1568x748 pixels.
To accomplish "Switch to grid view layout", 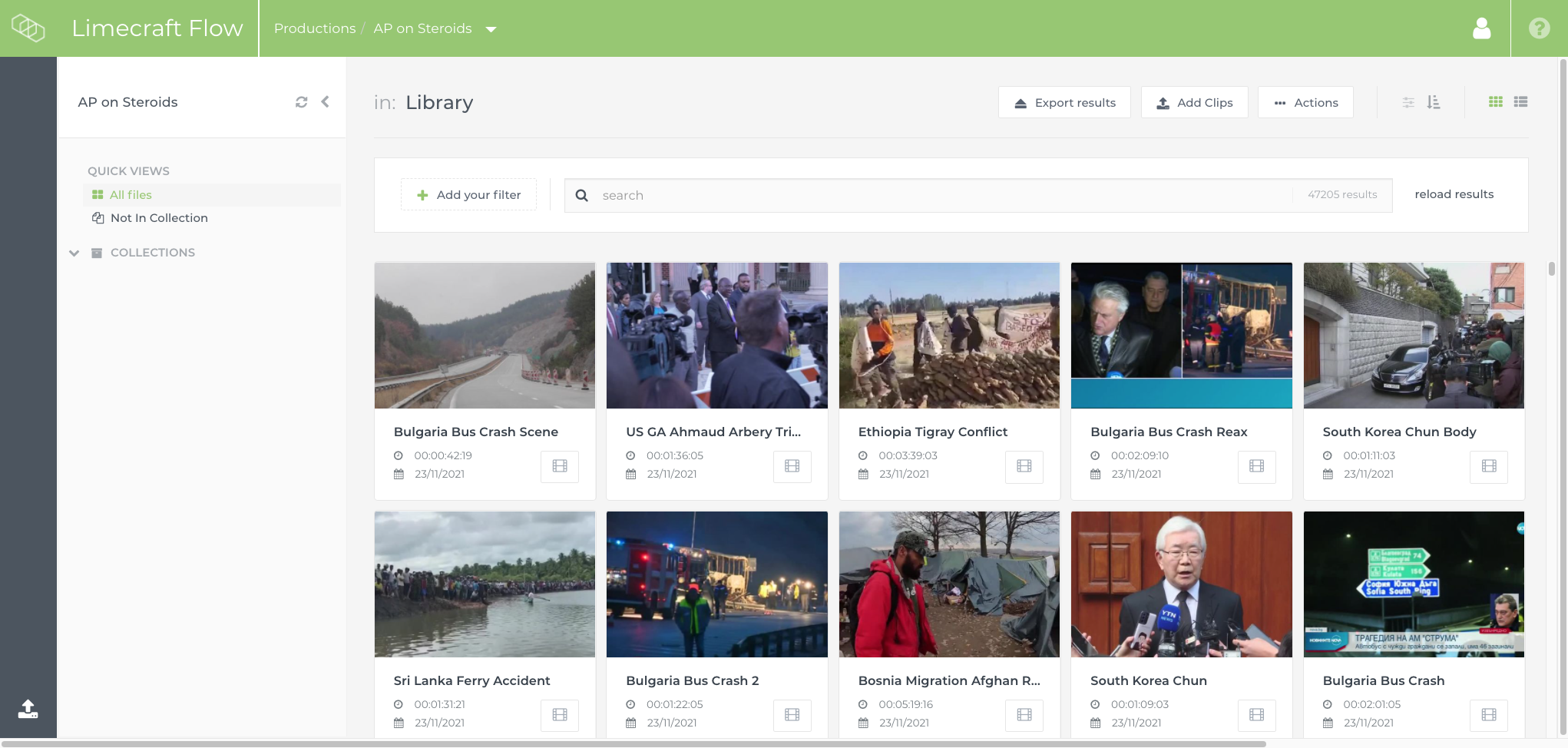I will pyautogui.click(x=1495, y=102).
